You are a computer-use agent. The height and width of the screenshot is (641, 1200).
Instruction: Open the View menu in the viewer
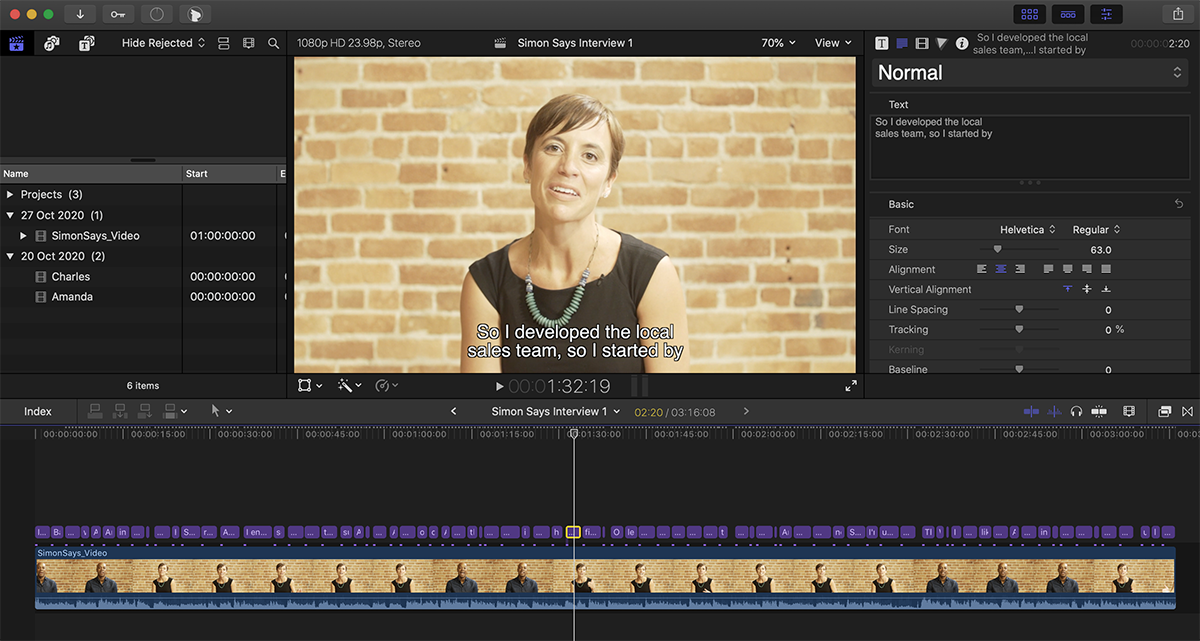[833, 43]
